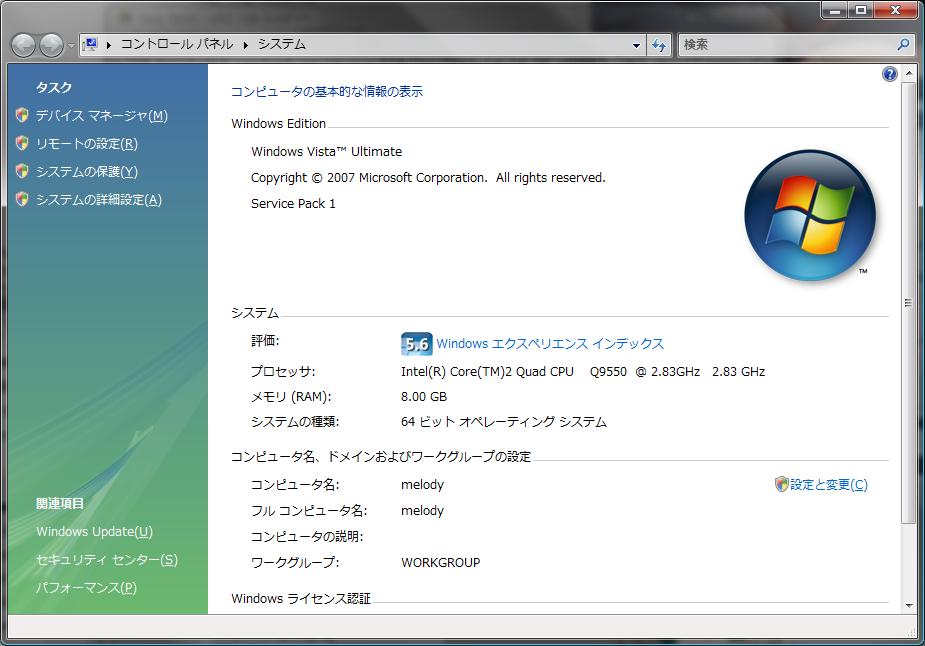Close the System window
This screenshot has width=925, height=646.
(896, 10)
